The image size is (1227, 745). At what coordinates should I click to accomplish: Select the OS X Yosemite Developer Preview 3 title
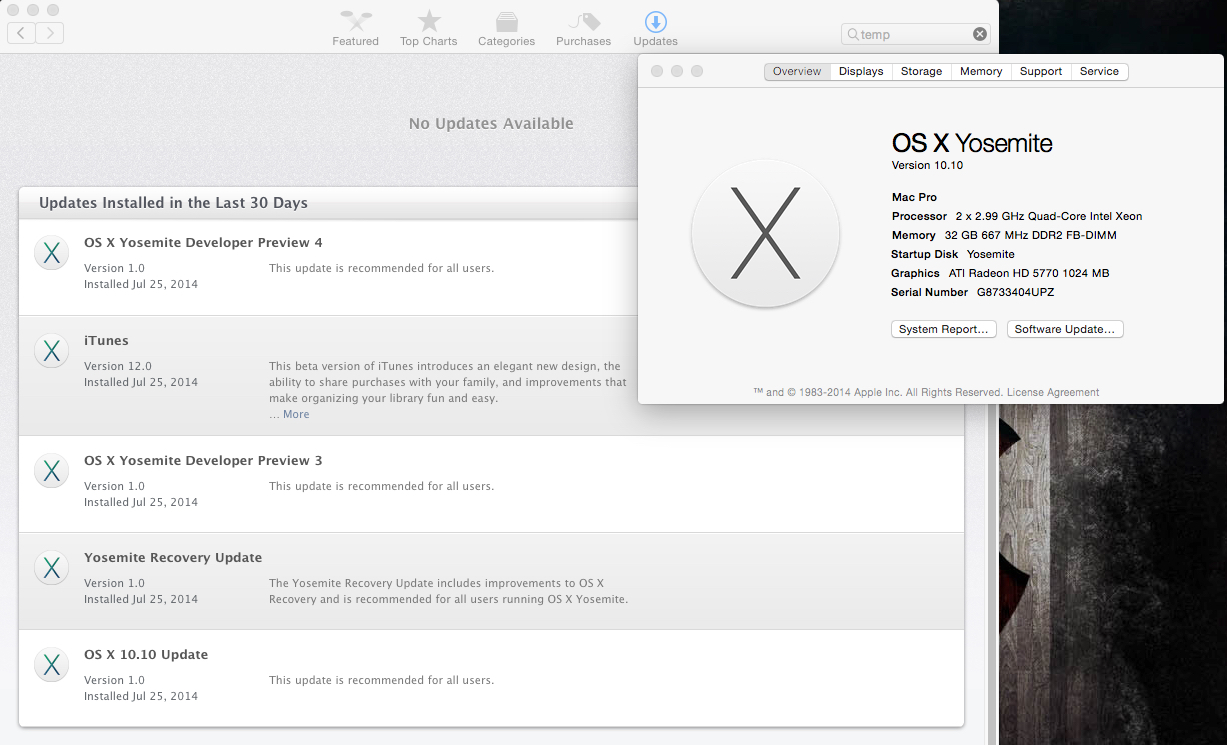(203, 460)
